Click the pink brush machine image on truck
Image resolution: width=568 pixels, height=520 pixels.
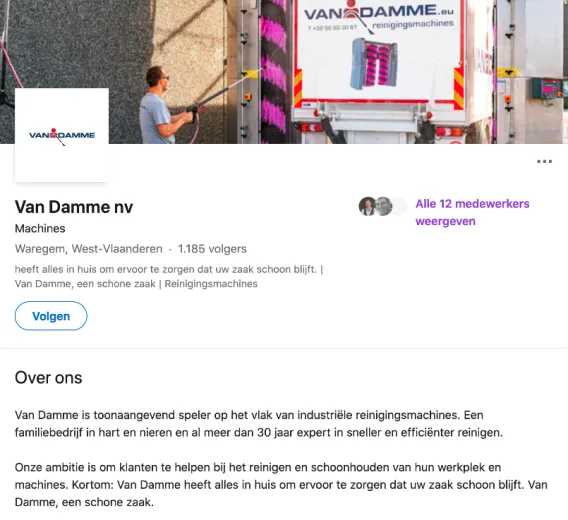point(374,63)
